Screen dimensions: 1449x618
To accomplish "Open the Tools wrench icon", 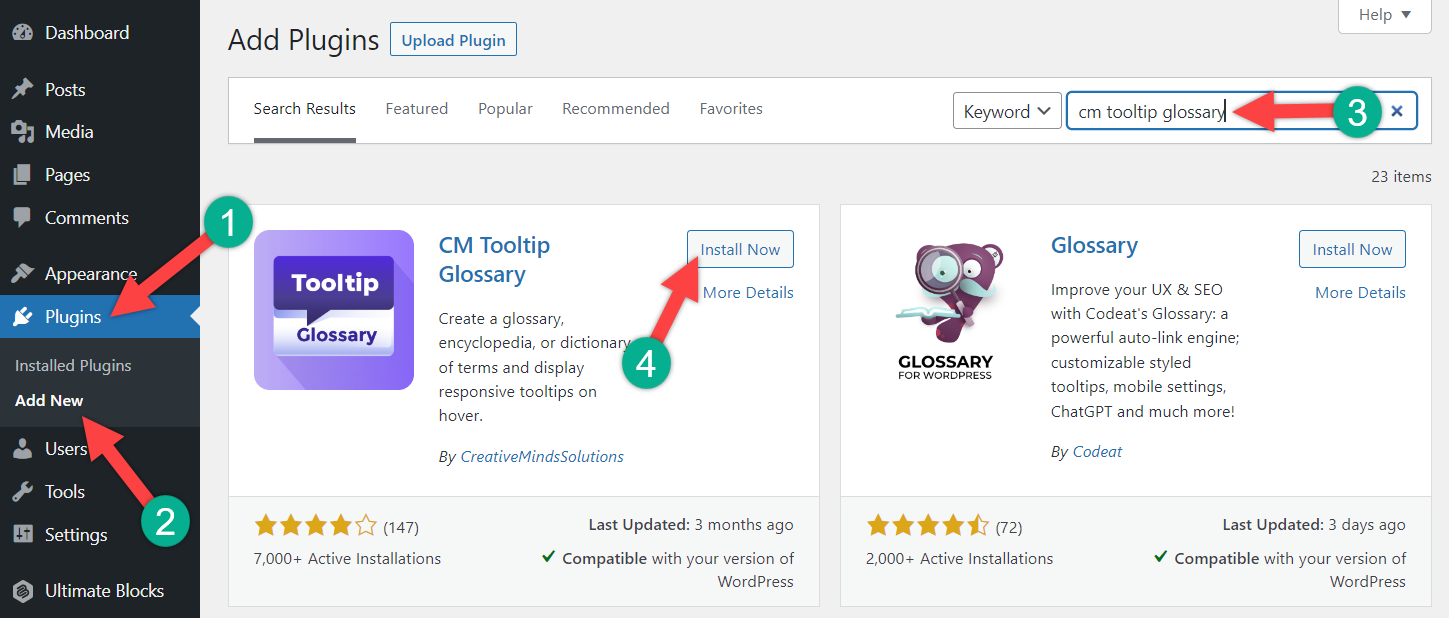I will click(x=23, y=492).
